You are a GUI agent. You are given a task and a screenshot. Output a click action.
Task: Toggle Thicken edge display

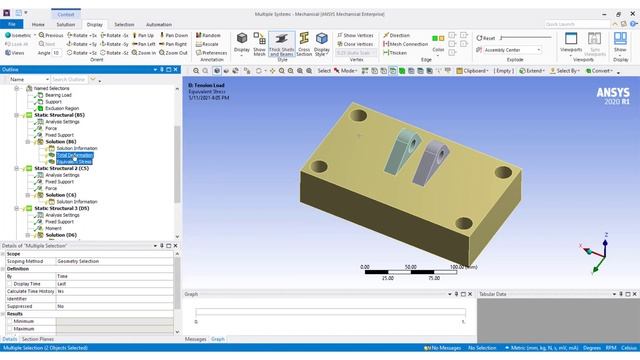[x=395, y=53]
